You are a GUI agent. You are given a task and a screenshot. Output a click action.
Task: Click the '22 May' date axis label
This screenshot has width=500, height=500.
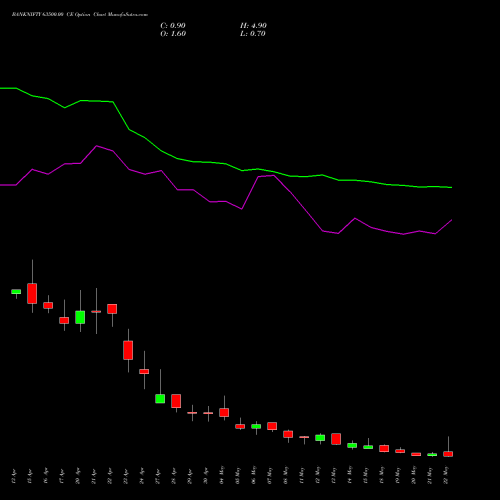[446, 475]
